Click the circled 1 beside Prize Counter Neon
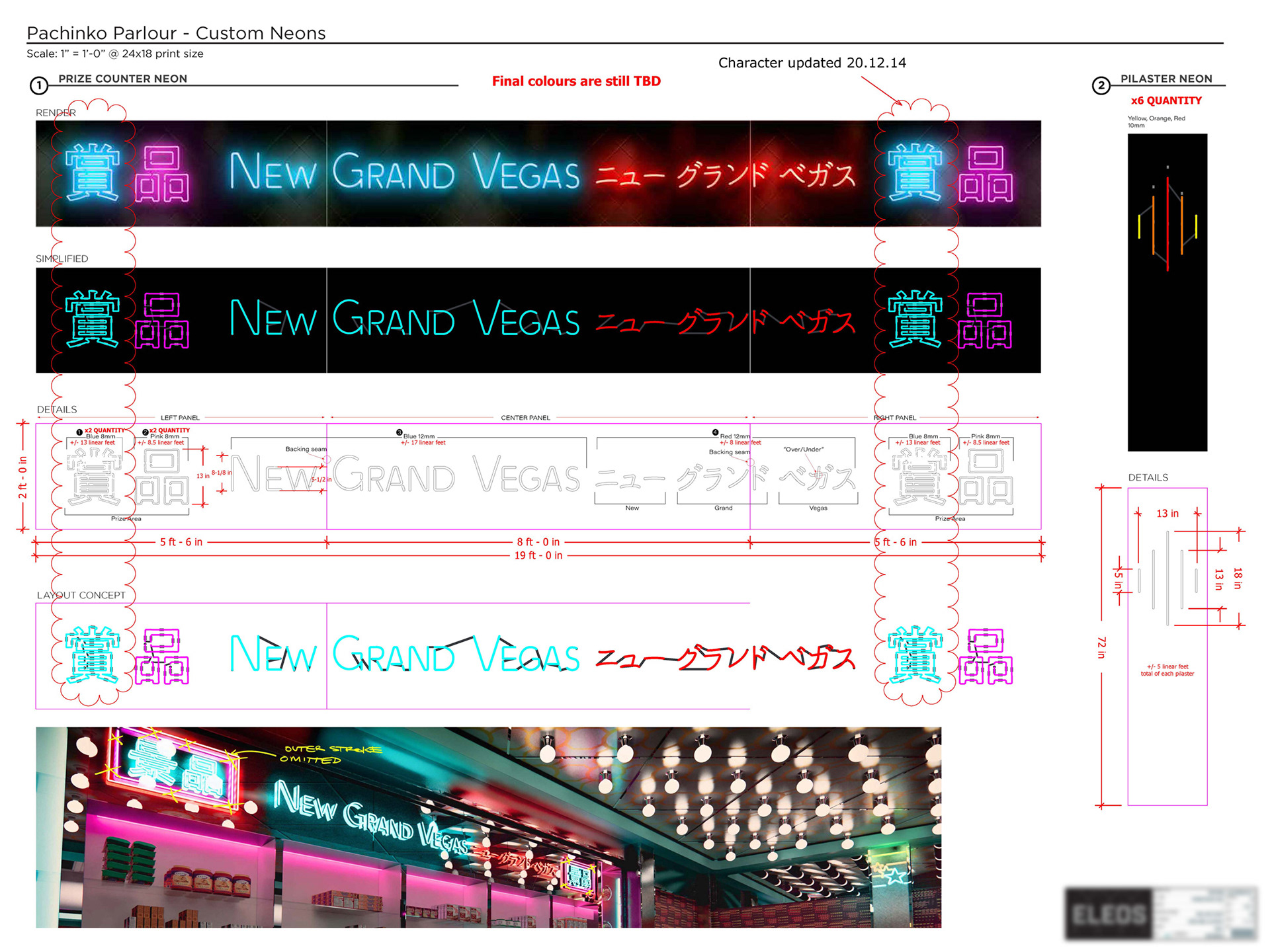This screenshot has height=952, width=1270. [x=39, y=85]
